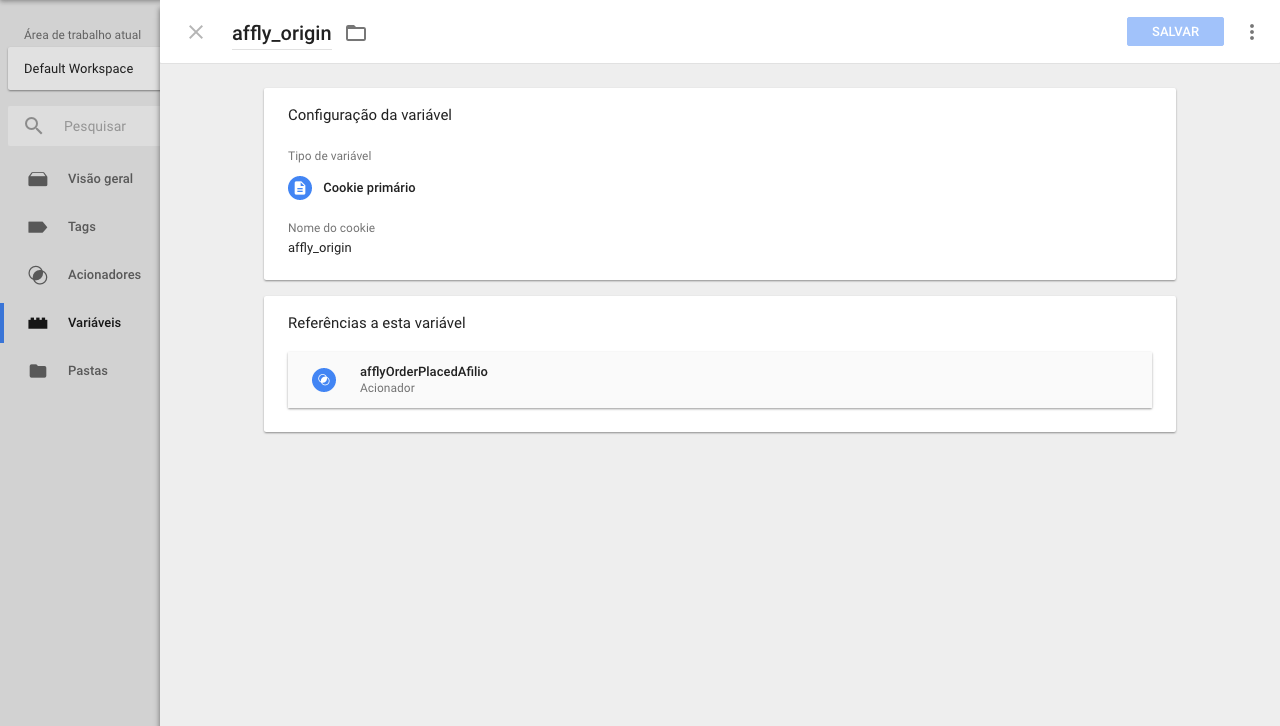Edit the affly_origin variable title

pyautogui.click(x=281, y=33)
